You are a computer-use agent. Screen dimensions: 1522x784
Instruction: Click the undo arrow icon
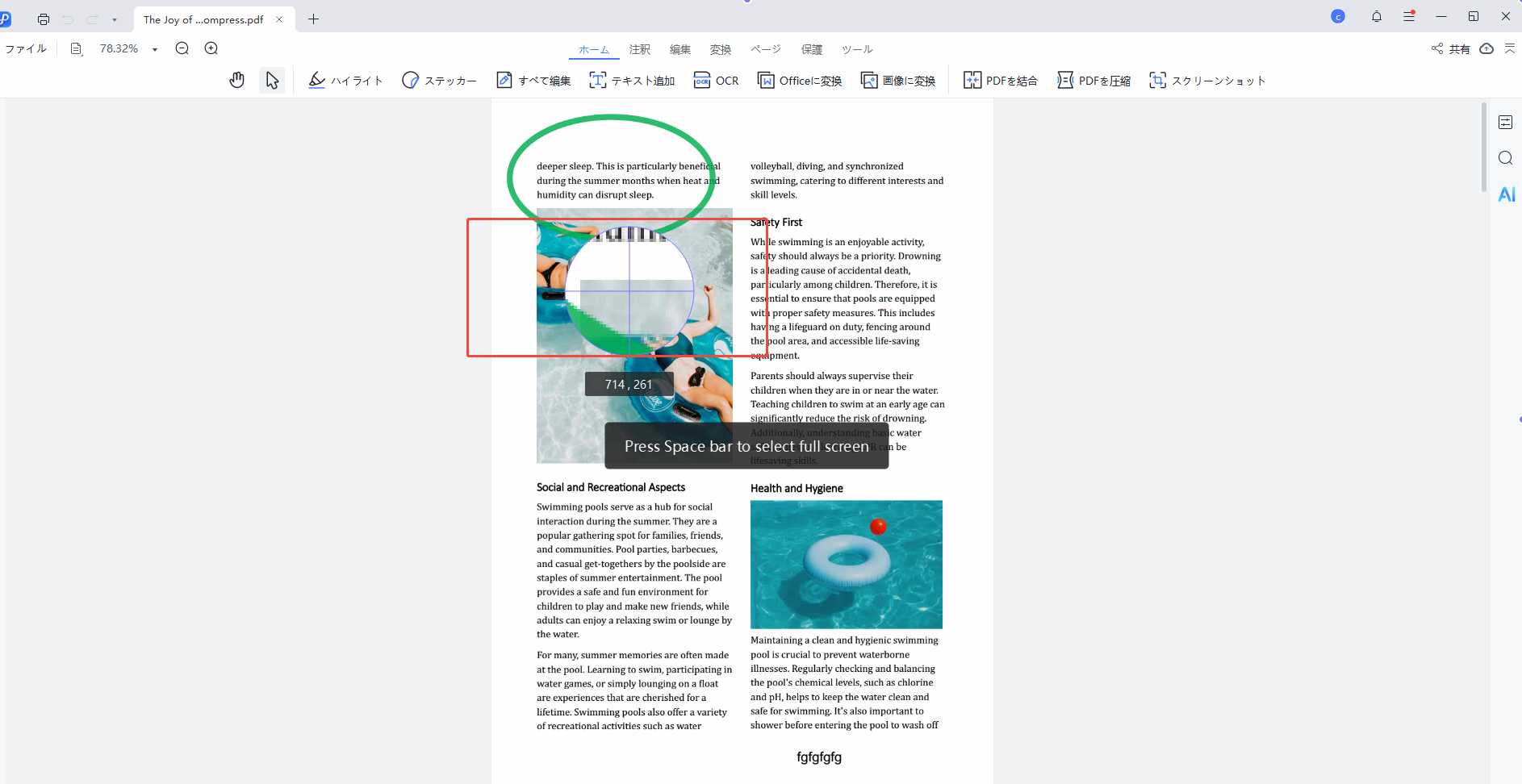click(x=68, y=19)
